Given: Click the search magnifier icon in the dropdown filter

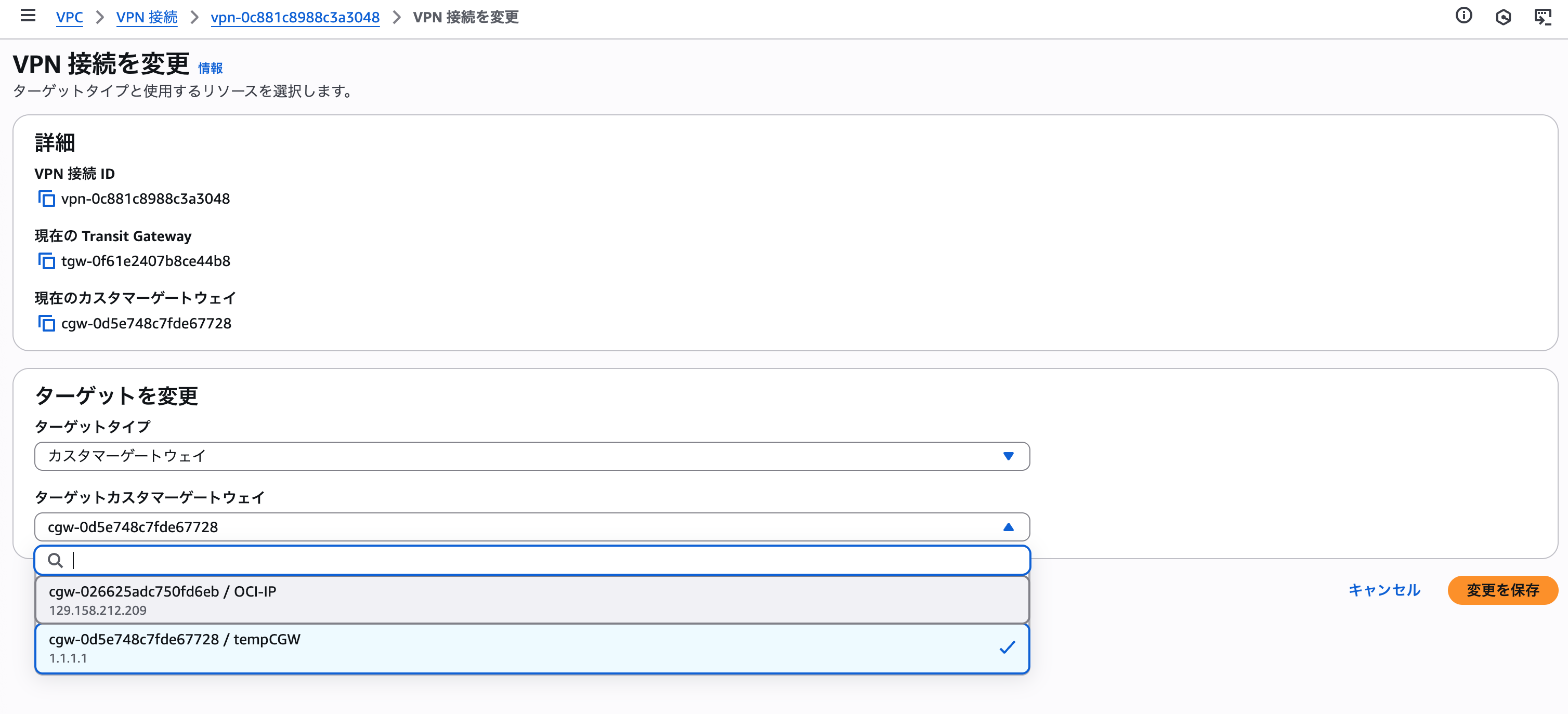Looking at the screenshot, I should pos(56,560).
